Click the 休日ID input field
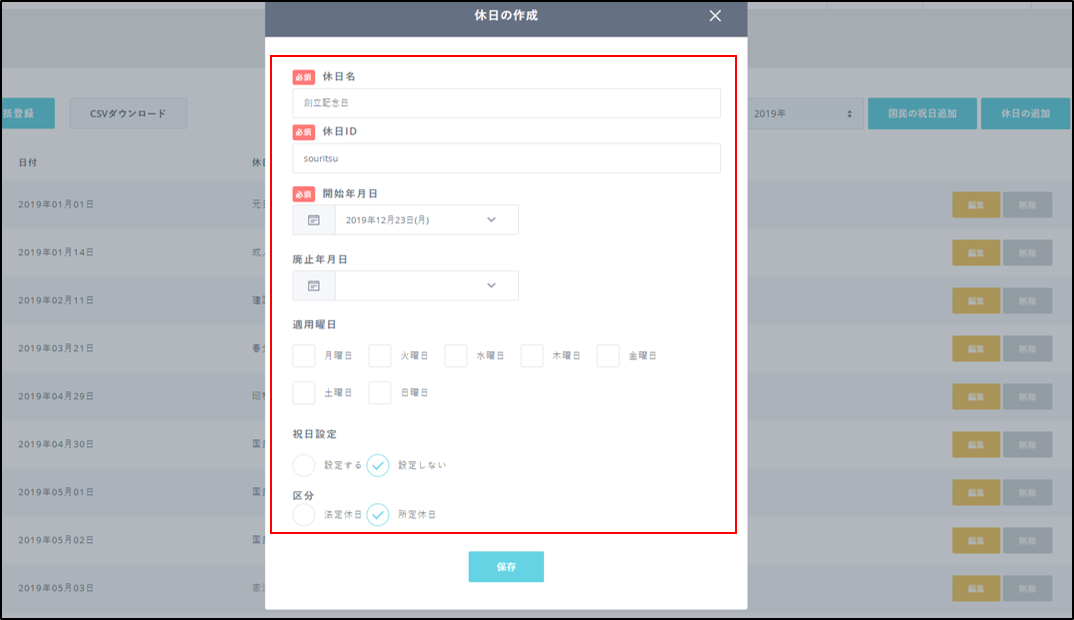This screenshot has height=620, width=1074. 506,158
